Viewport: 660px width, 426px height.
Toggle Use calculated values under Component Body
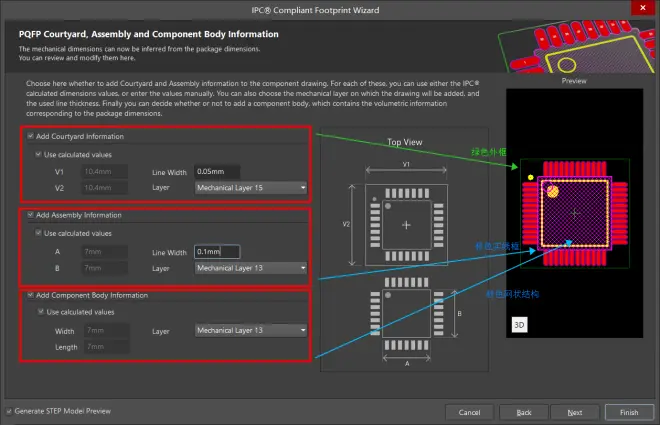[41, 312]
